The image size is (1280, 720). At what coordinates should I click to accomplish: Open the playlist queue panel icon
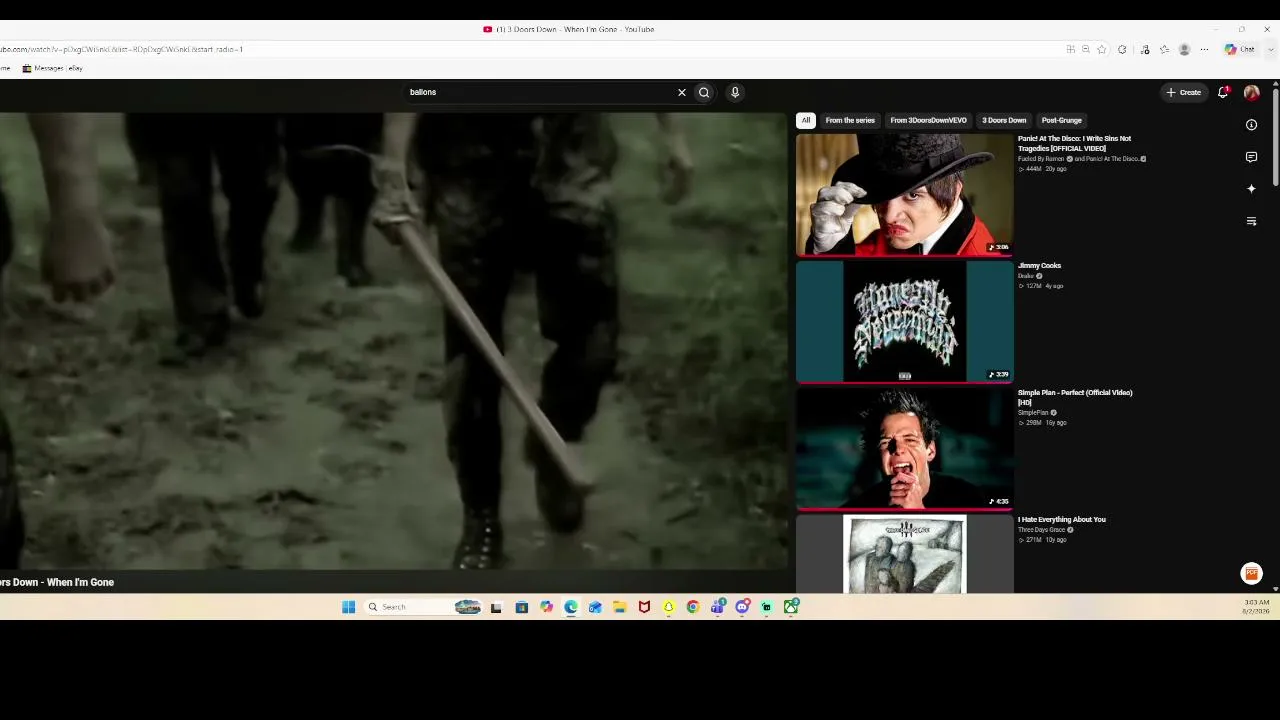1251,221
